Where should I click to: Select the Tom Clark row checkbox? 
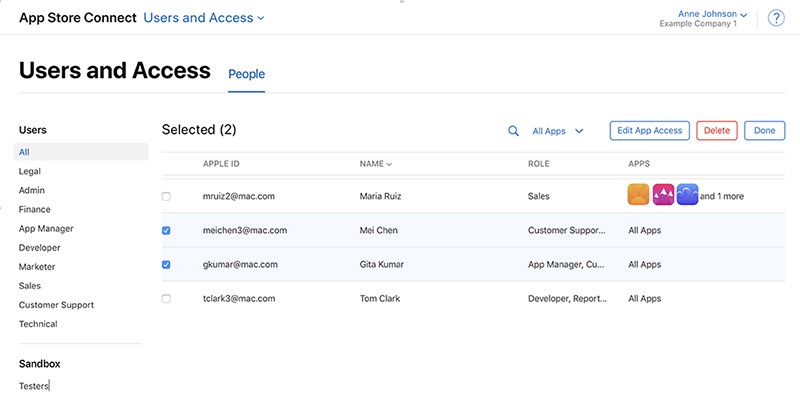(x=166, y=299)
